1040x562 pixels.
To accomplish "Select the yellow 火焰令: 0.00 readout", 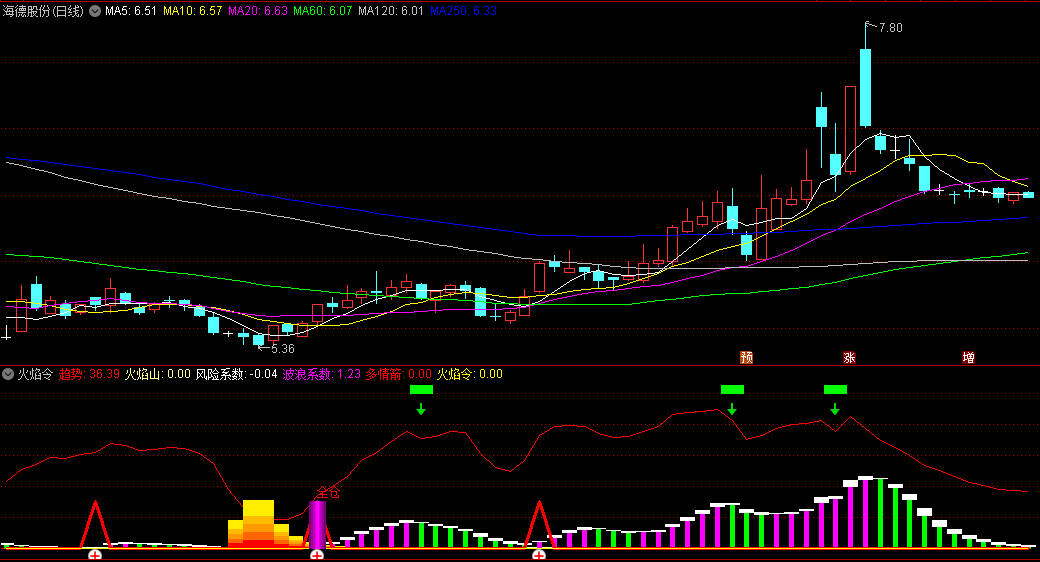I will [x=470, y=374].
